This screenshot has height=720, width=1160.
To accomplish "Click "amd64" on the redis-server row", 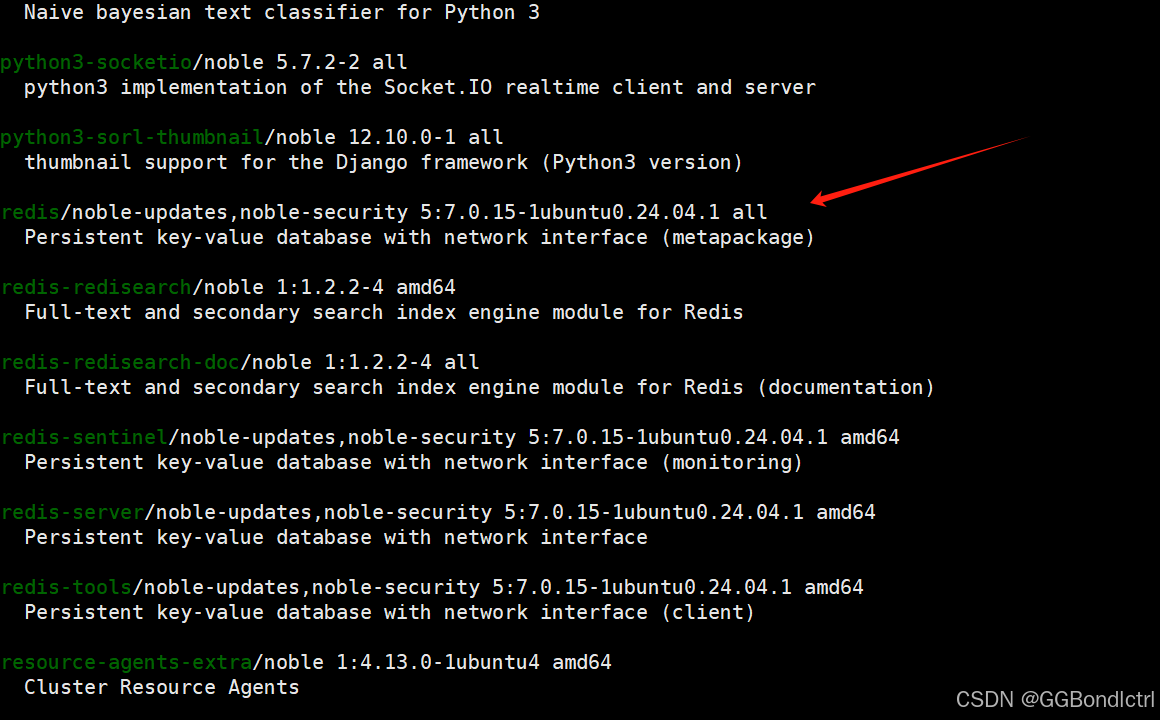I will pyautogui.click(x=846, y=512).
